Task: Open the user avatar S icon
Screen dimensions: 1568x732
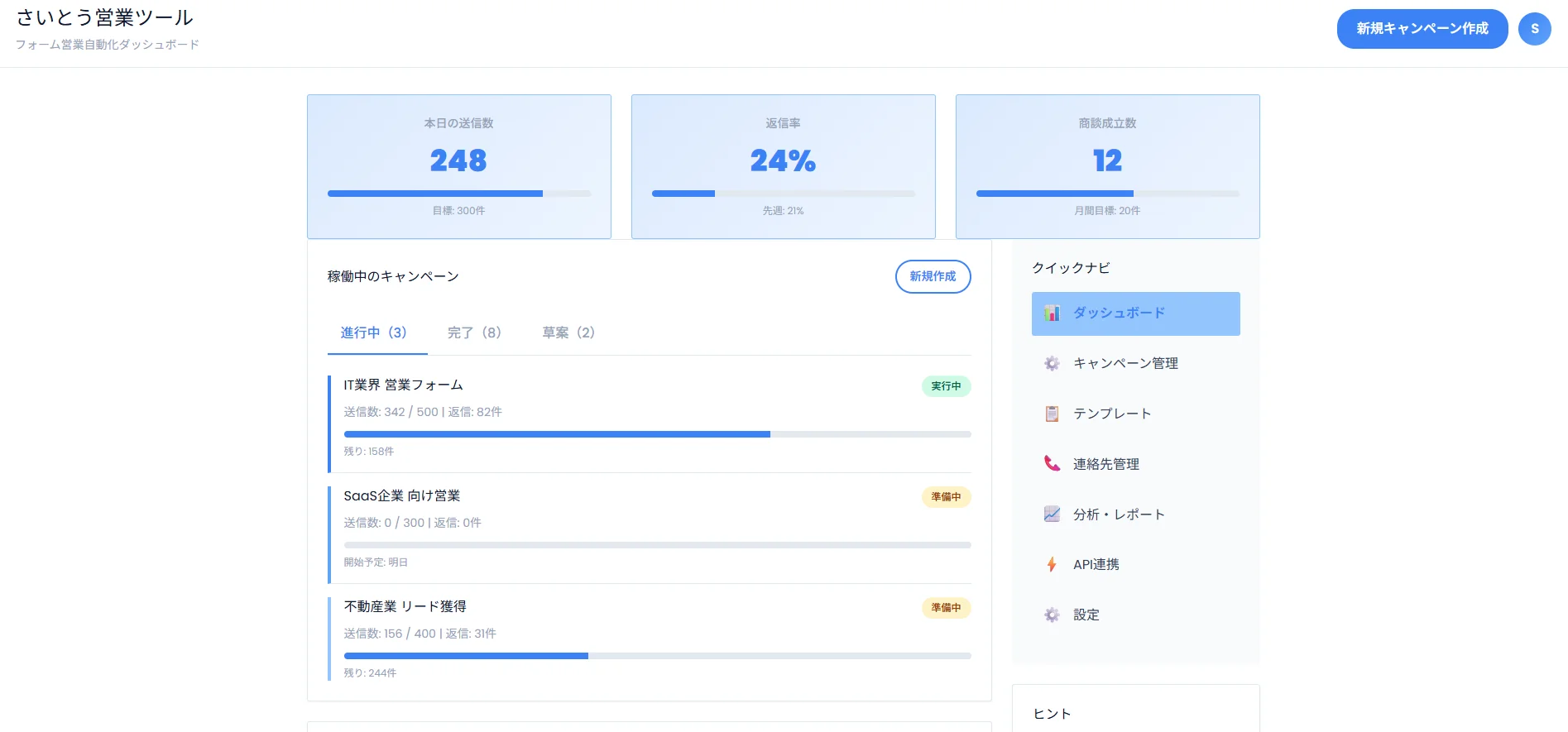Action: pyautogui.click(x=1534, y=29)
